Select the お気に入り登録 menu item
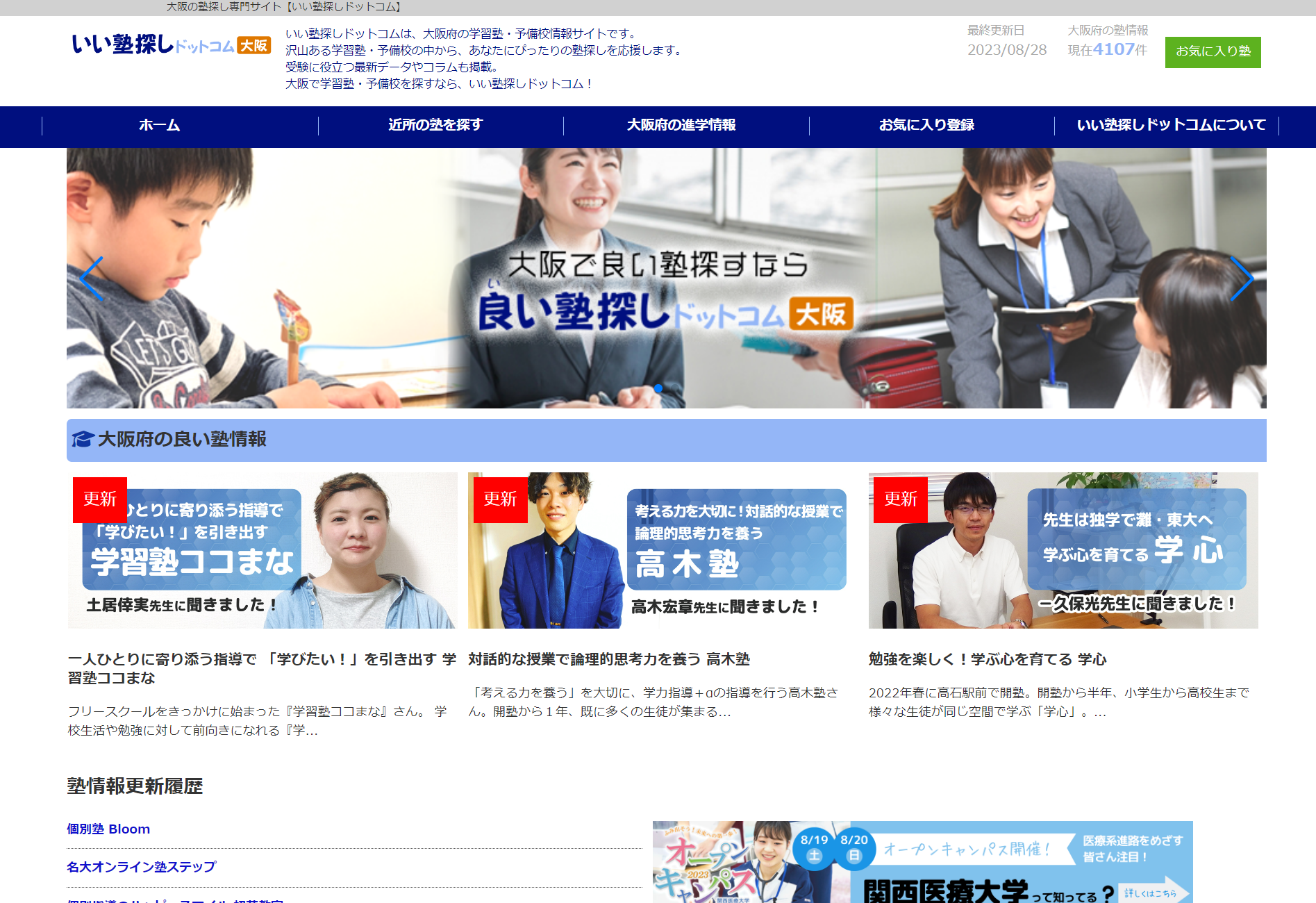The width and height of the screenshot is (1316, 903). click(x=926, y=125)
